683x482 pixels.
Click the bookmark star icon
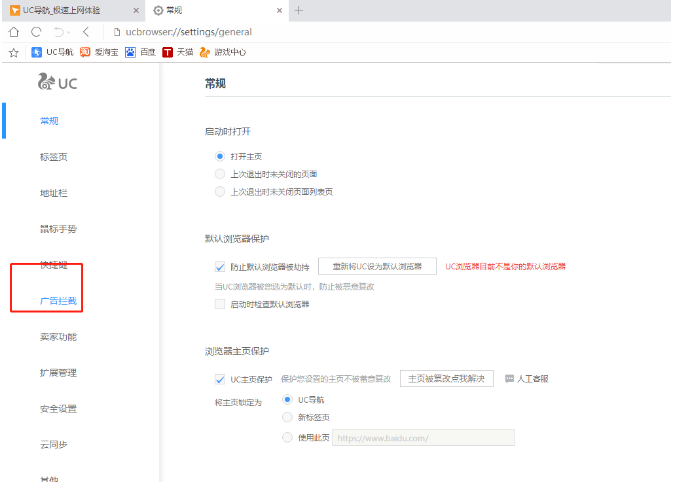coord(14,52)
